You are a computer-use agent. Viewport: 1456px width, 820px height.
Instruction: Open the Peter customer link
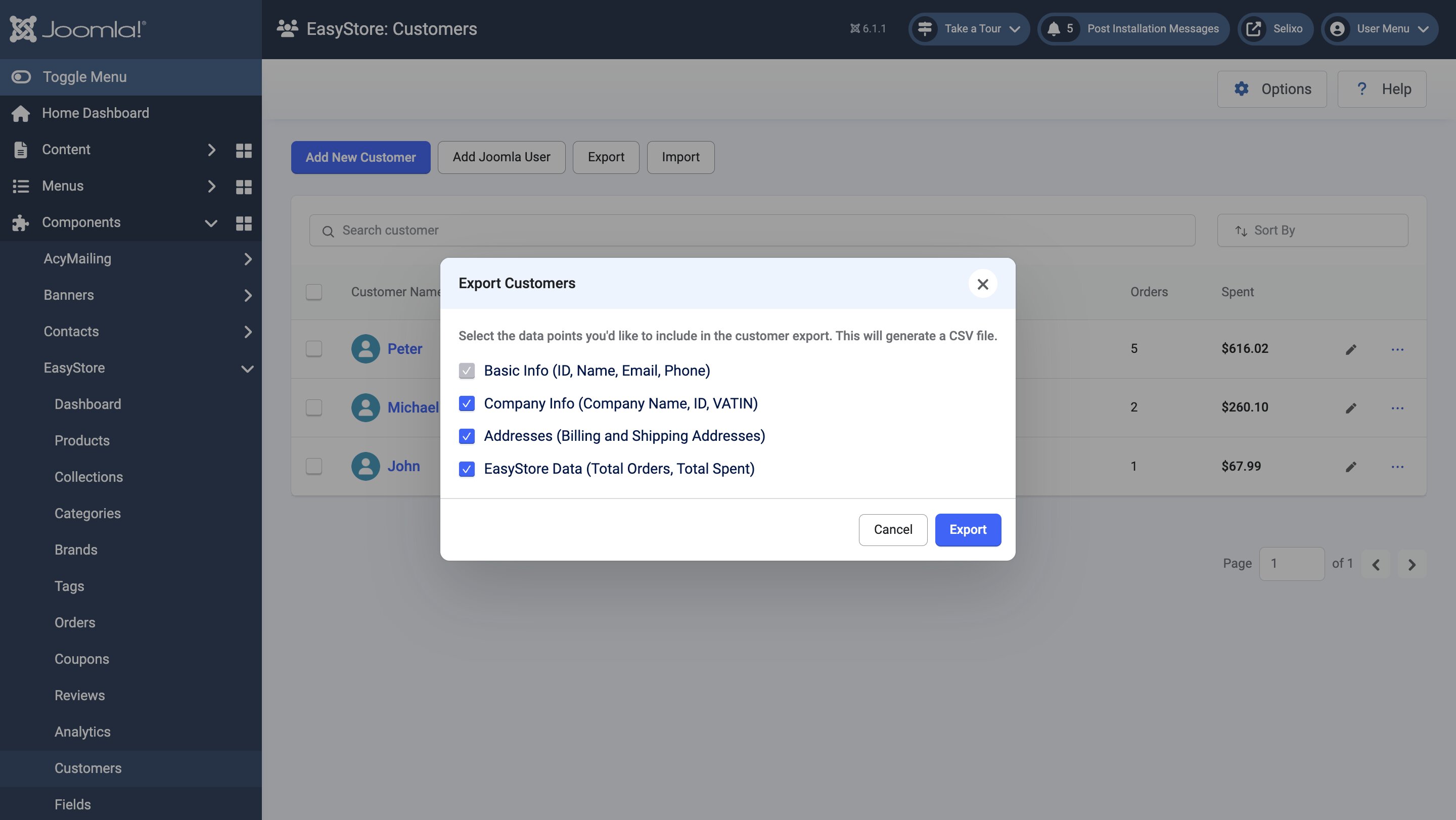pyautogui.click(x=404, y=349)
